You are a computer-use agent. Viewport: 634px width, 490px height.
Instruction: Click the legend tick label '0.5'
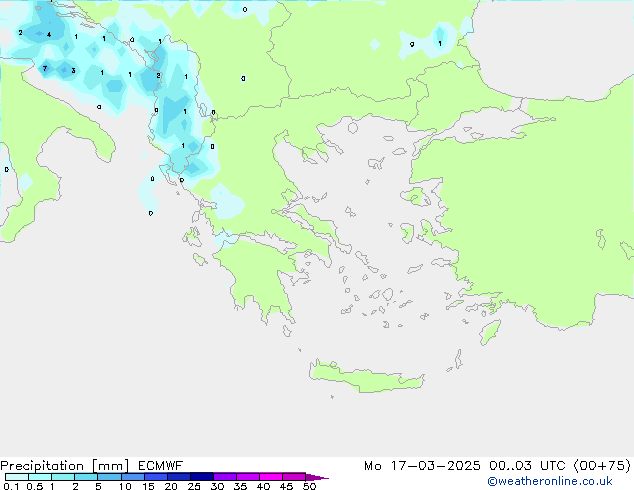pos(35,486)
